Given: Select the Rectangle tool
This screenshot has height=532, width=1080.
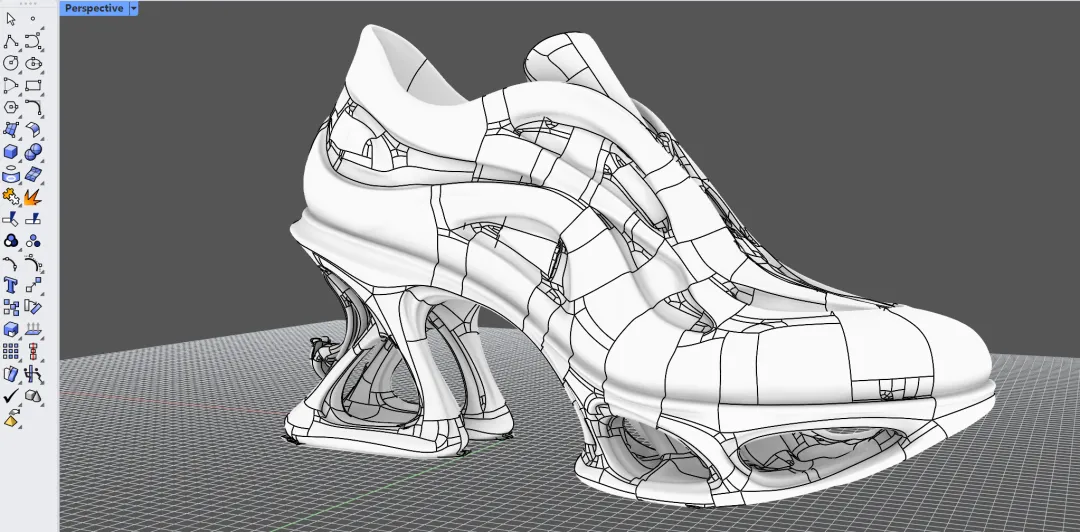Looking at the screenshot, I should click(33, 85).
